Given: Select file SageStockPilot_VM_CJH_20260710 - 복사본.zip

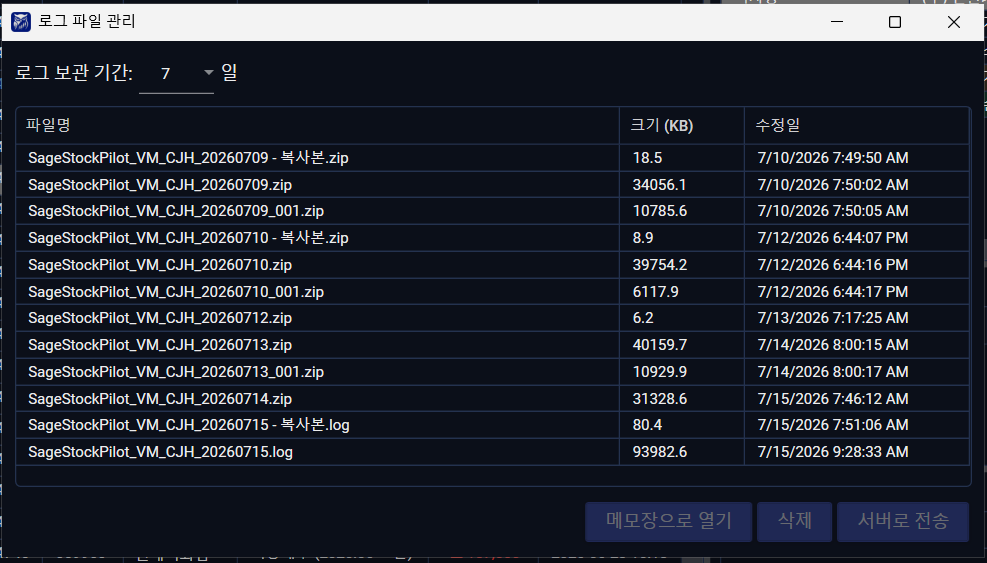Looking at the screenshot, I should (188, 238).
